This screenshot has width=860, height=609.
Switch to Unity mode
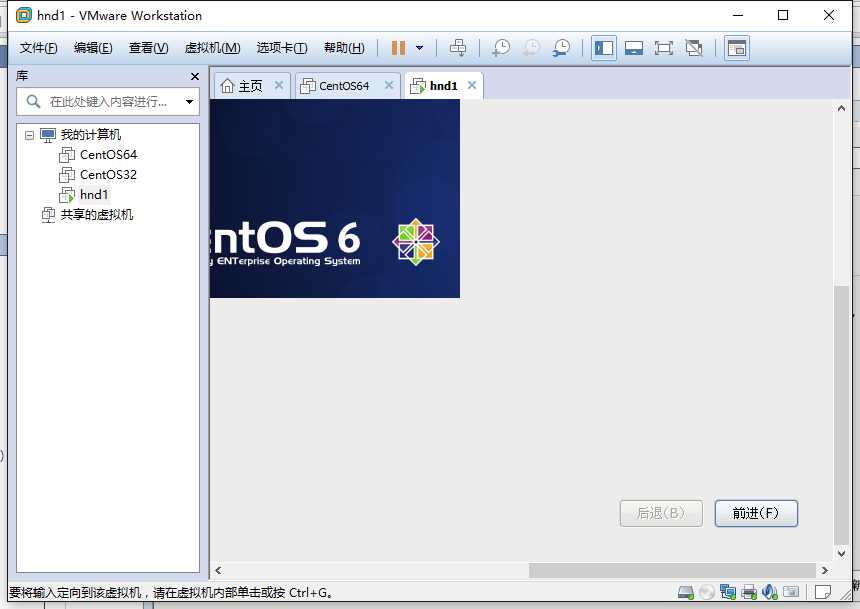pos(694,48)
